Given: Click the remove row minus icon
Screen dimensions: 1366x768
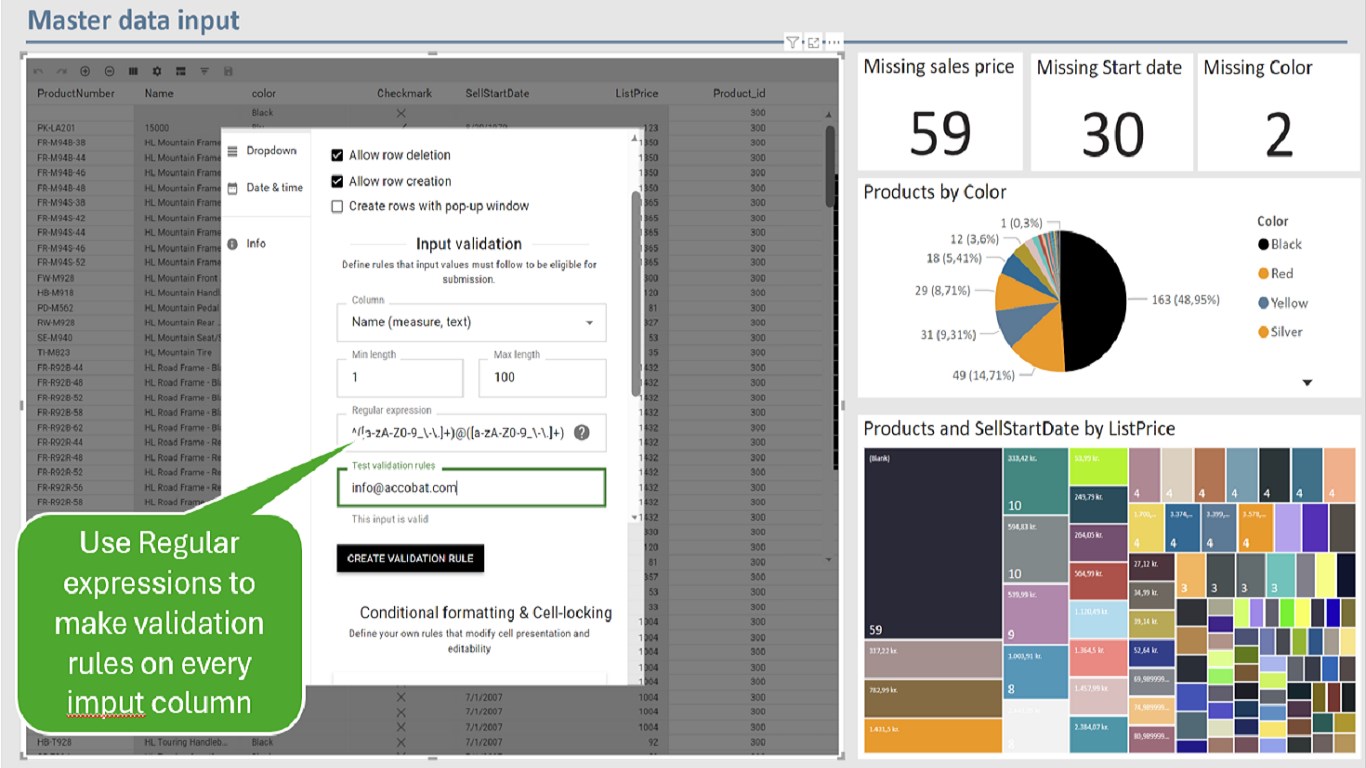Looking at the screenshot, I should [x=109, y=72].
